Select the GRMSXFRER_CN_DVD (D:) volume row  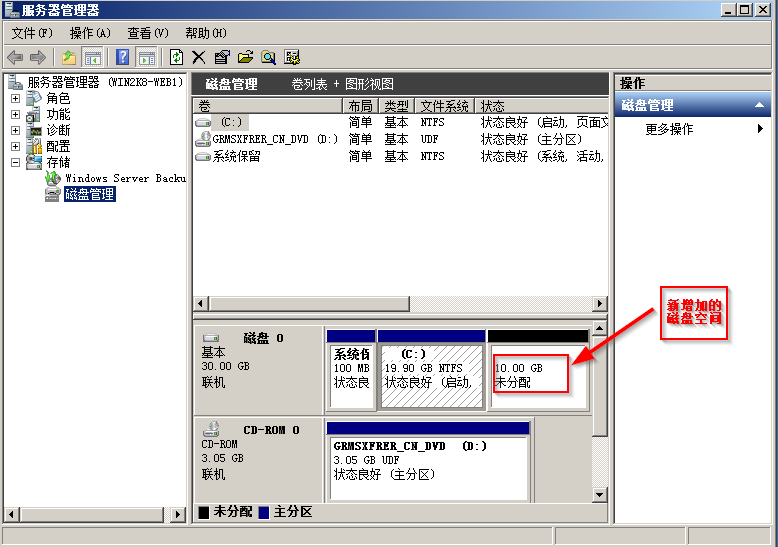(x=401, y=139)
